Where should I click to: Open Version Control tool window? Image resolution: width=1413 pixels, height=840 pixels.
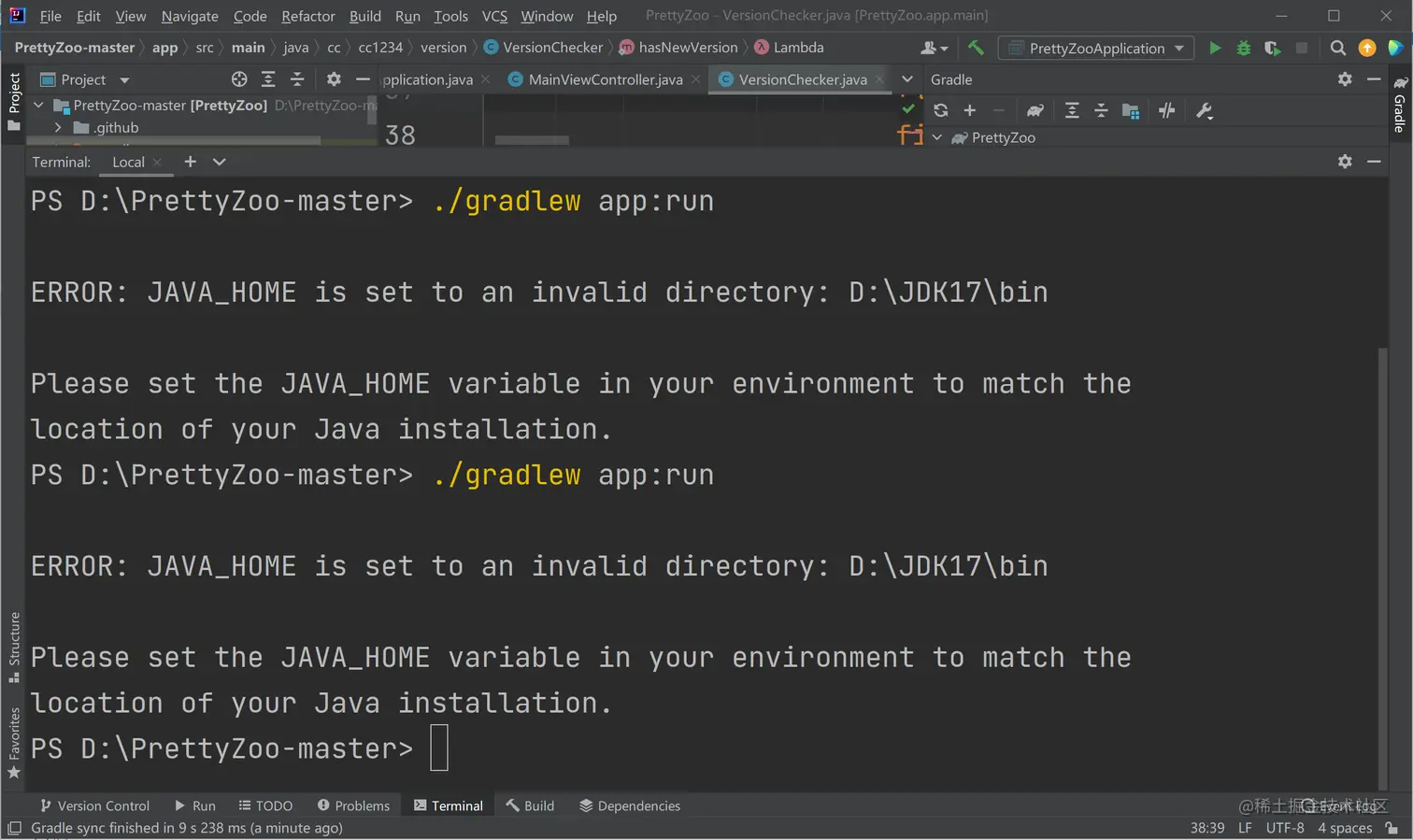94,805
